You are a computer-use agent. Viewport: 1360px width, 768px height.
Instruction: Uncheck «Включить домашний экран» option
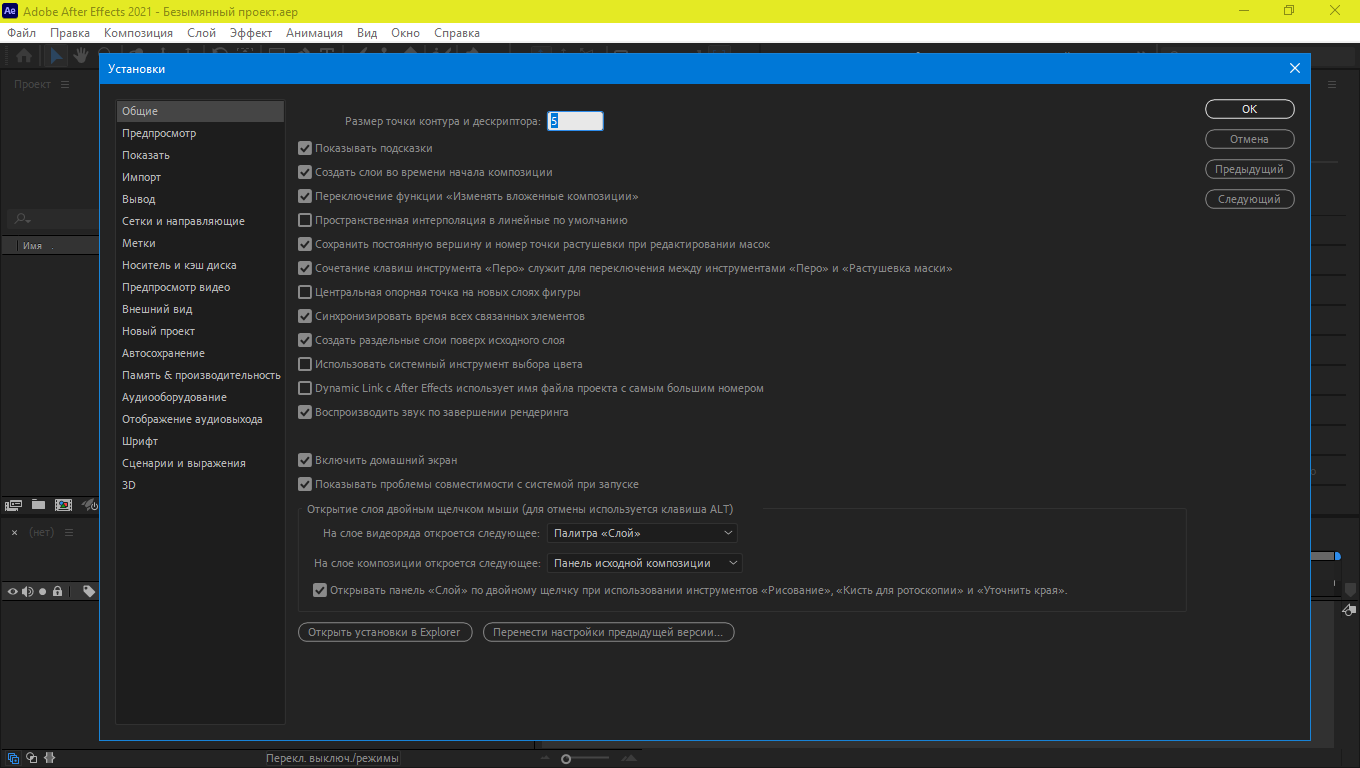click(x=305, y=460)
